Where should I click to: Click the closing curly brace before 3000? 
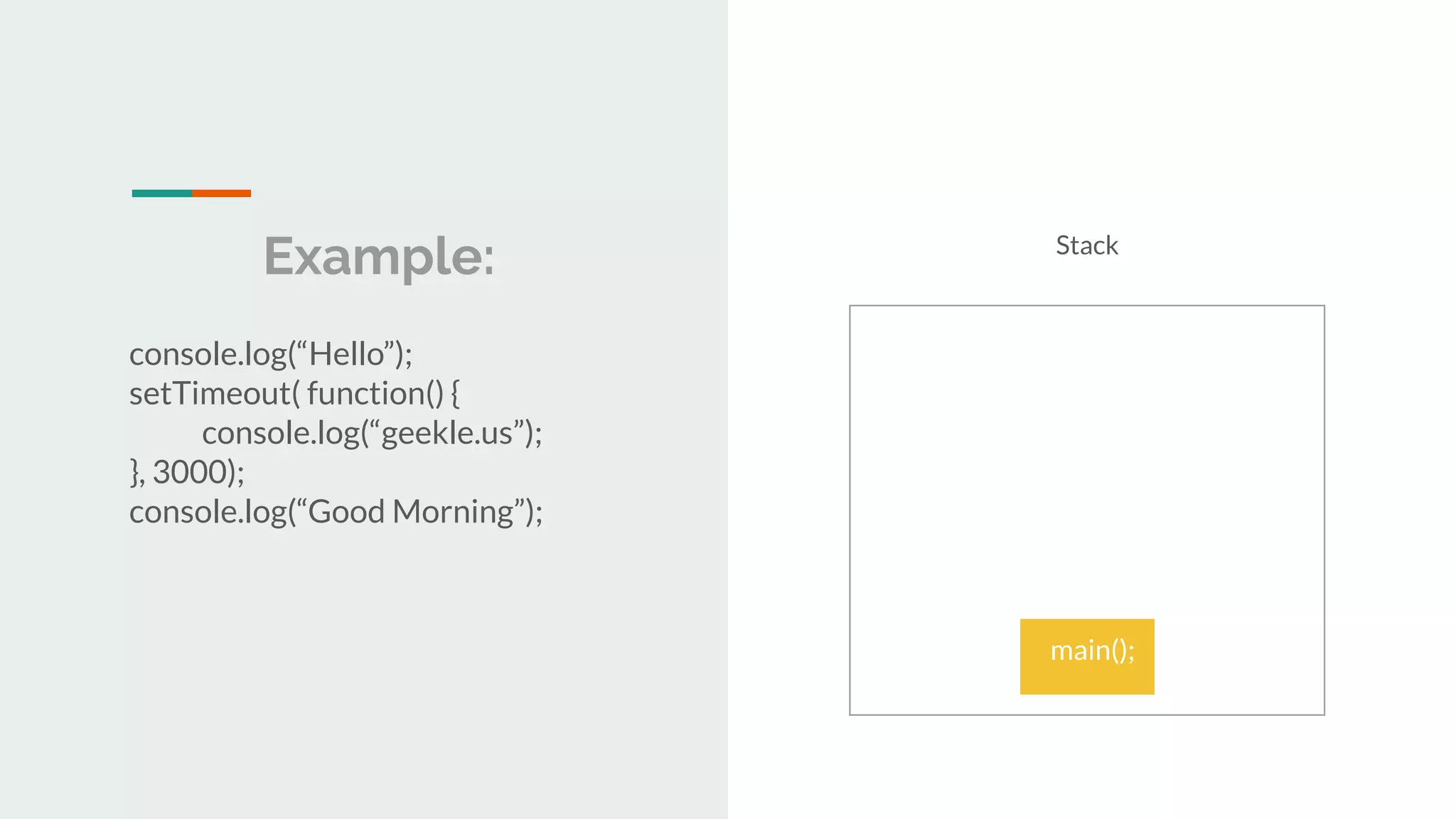pyautogui.click(x=134, y=472)
